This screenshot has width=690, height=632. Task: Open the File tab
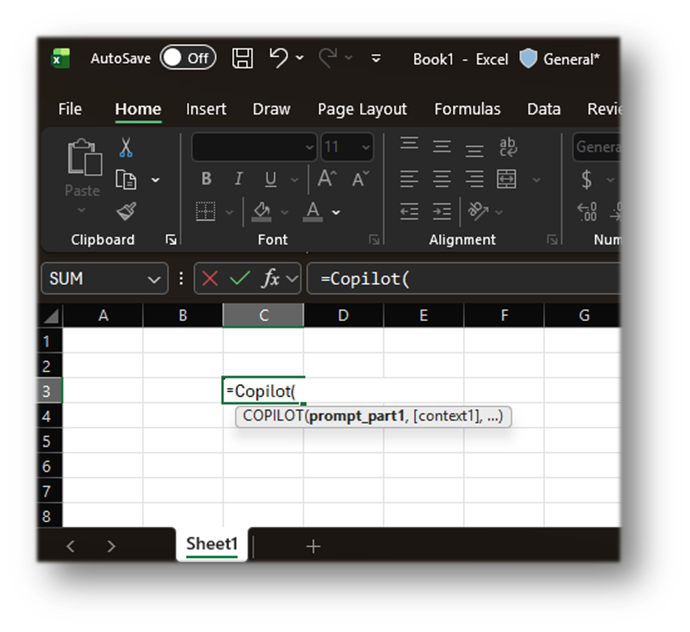point(70,109)
